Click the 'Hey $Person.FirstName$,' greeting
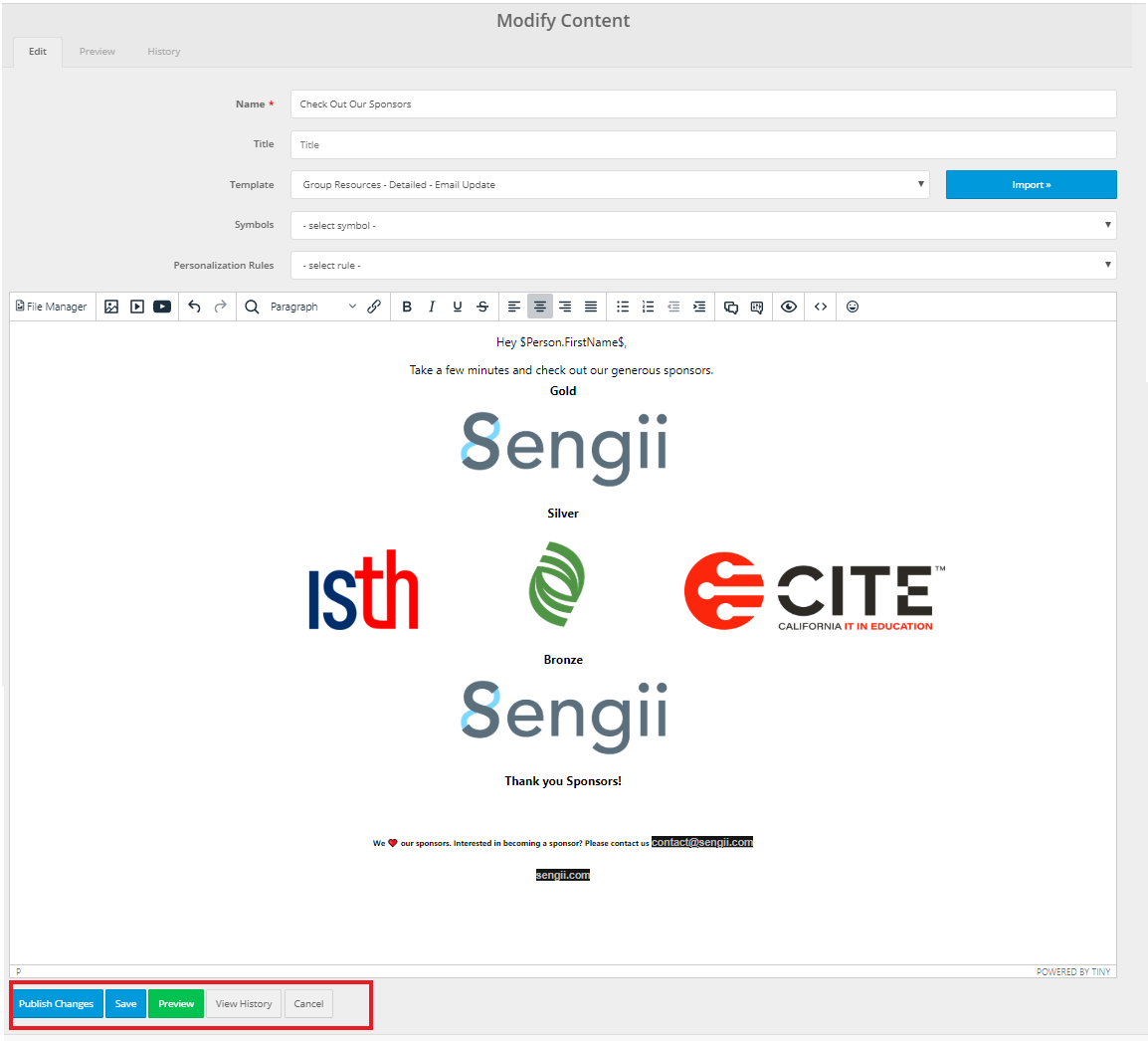Image resolution: width=1148 pixels, height=1041 pixels. coord(561,342)
